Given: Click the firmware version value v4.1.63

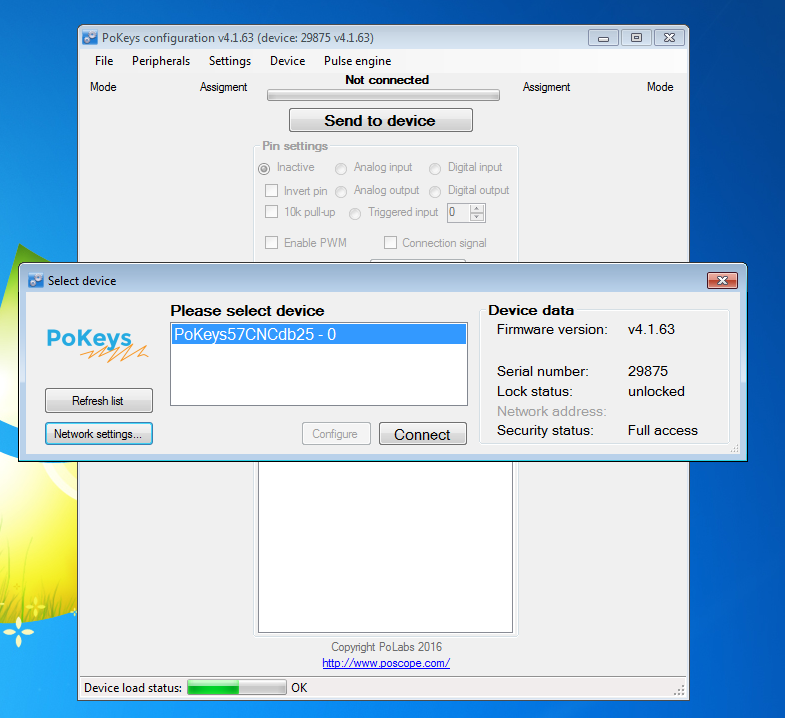Looking at the screenshot, I should coord(651,329).
